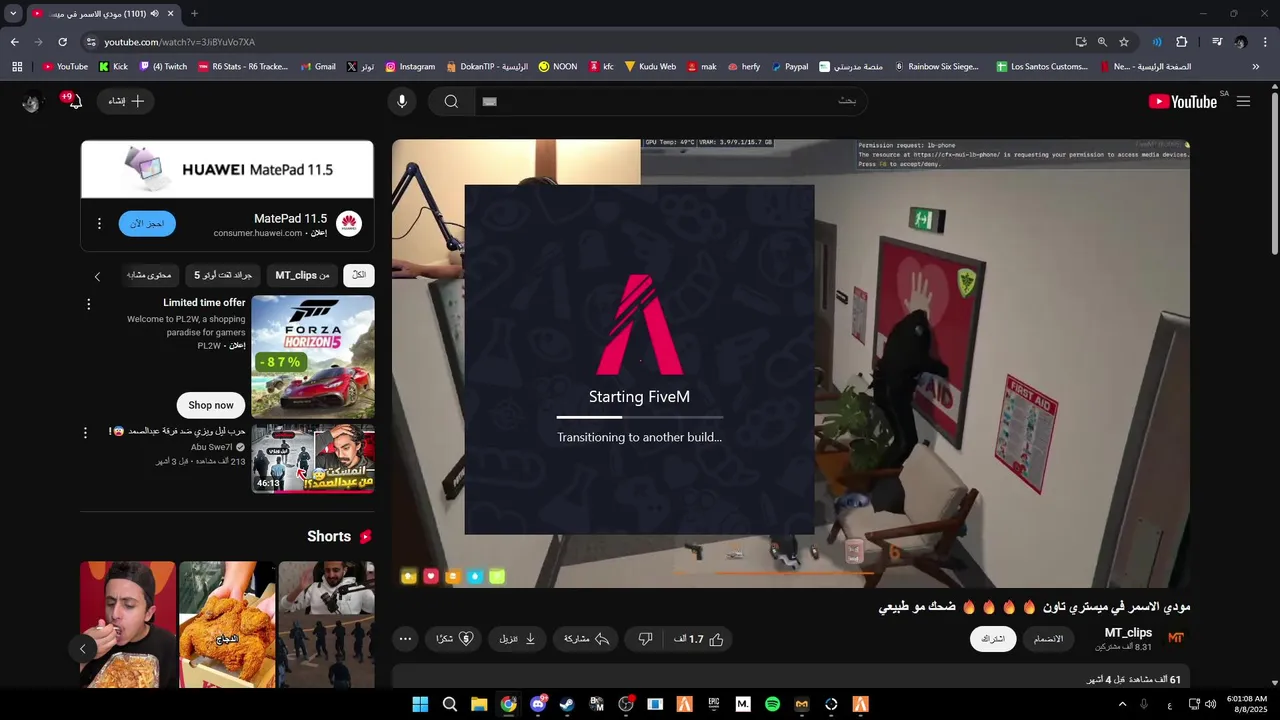Click the microphone voice search icon

click(x=402, y=101)
